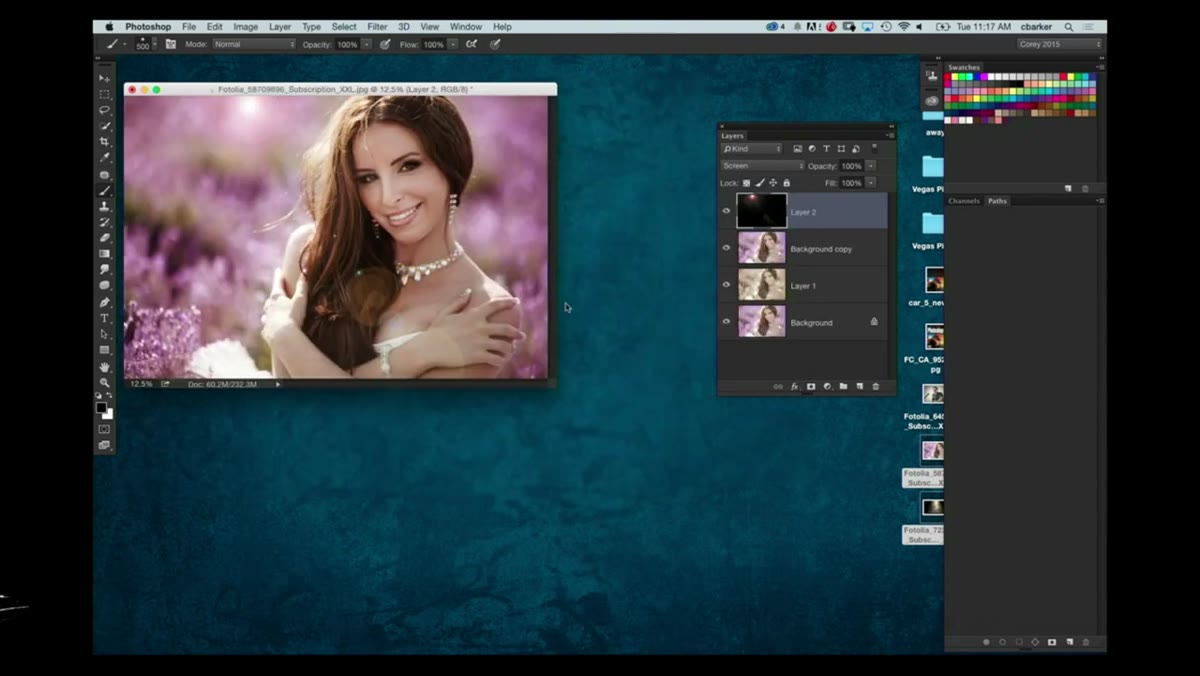Screen dimensions: 1200x676
Task: Open the Window menu
Action: tap(466, 27)
